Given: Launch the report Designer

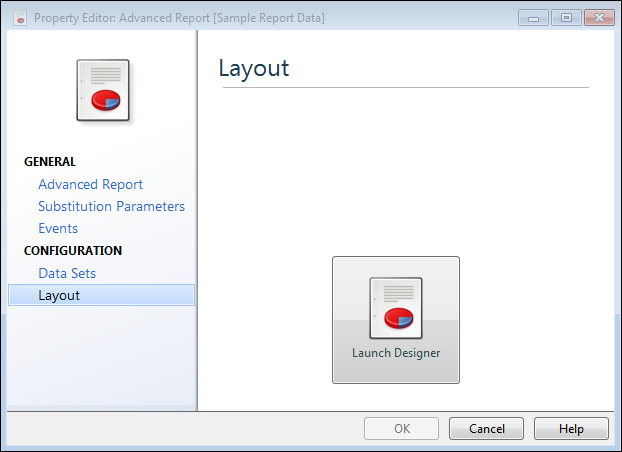Looking at the screenshot, I should coord(396,320).
